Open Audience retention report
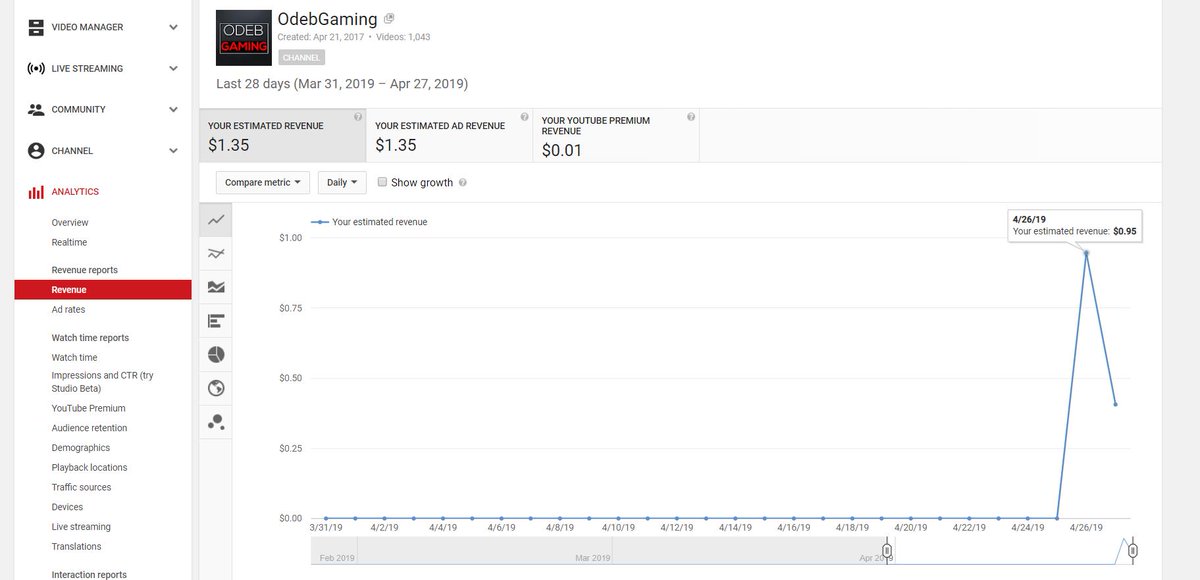The image size is (1200, 580). 89,428
